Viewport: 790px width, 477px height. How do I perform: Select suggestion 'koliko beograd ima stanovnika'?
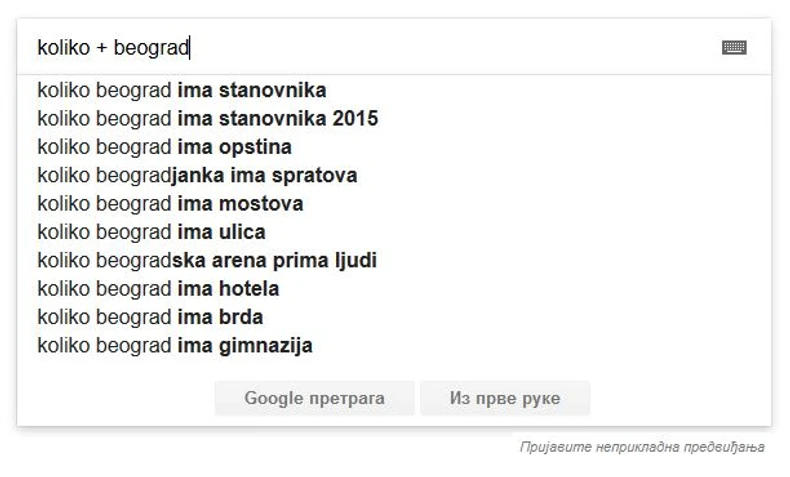click(181, 91)
